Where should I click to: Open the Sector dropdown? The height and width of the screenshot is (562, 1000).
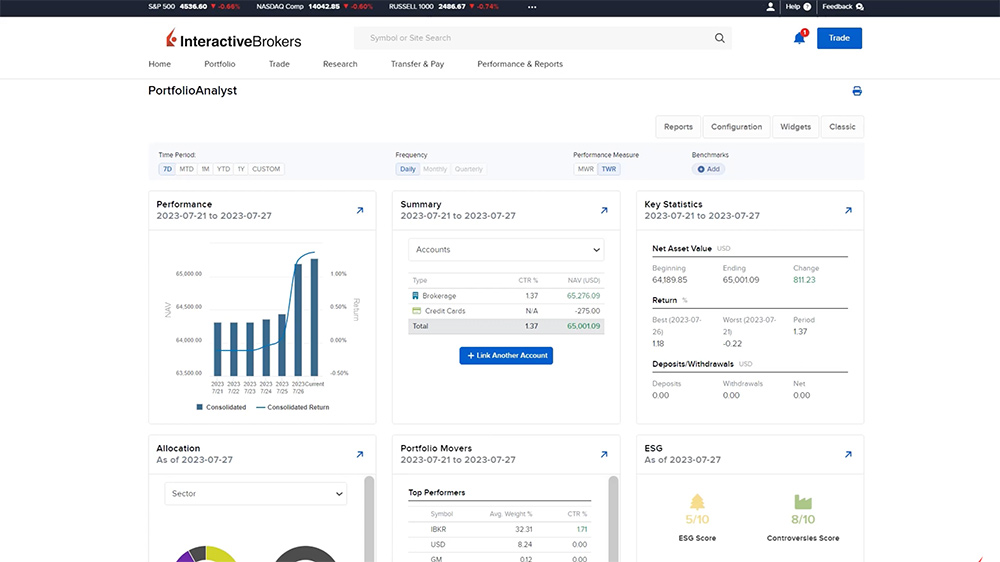256,494
